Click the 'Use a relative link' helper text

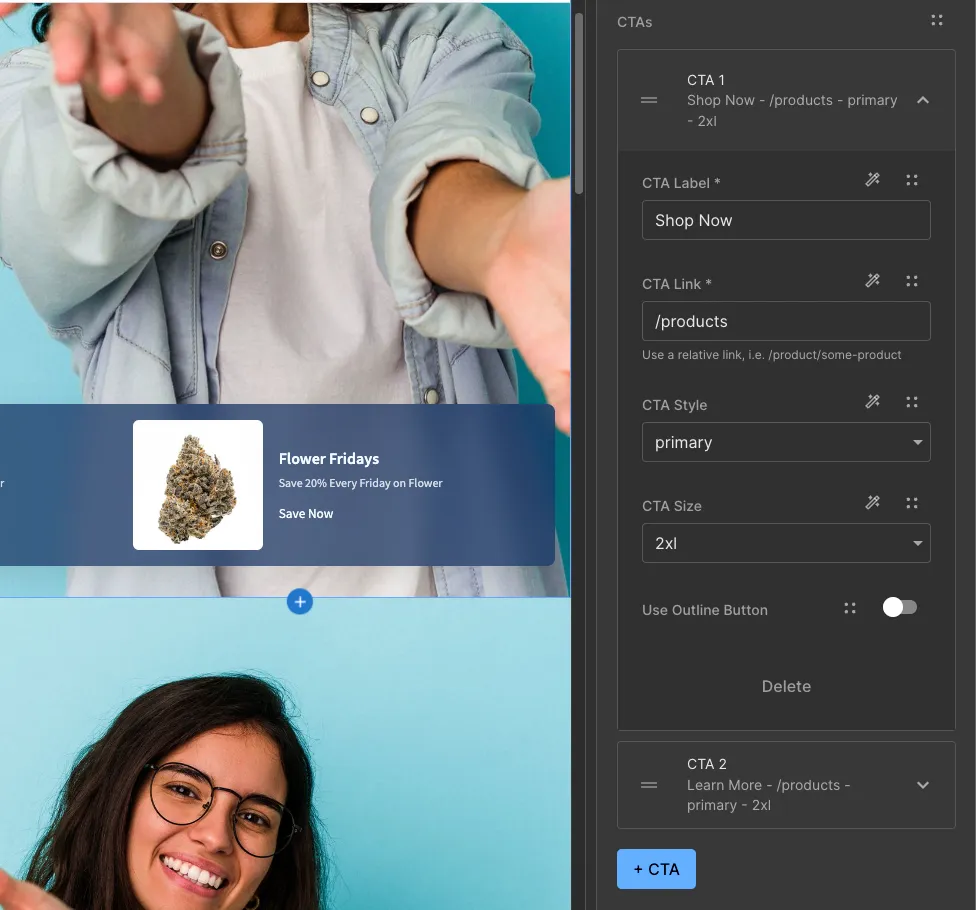pyautogui.click(x=772, y=355)
